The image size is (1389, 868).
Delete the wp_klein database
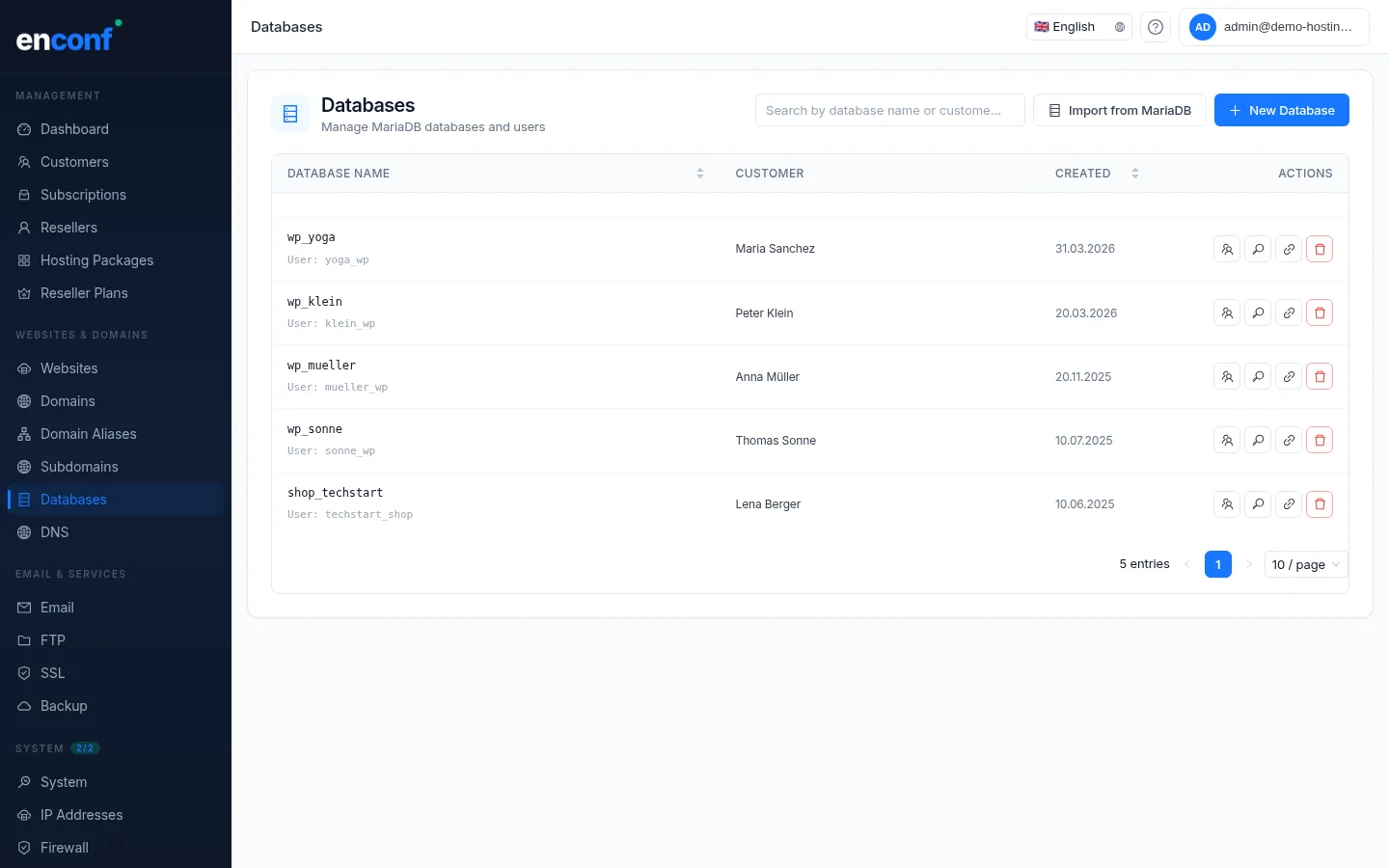[x=1320, y=312]
